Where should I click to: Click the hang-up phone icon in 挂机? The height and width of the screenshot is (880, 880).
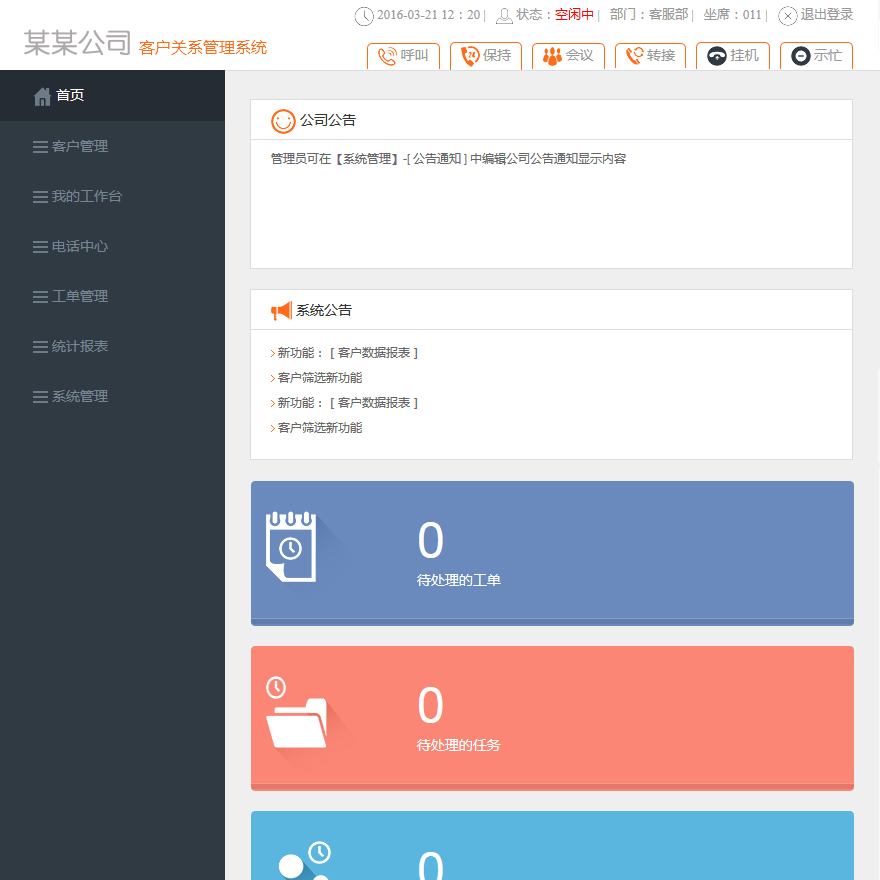717,56
